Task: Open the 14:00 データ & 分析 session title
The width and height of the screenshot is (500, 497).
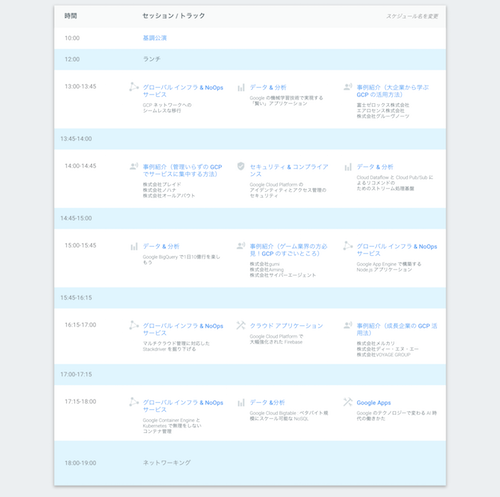Action: pos(375,167)
